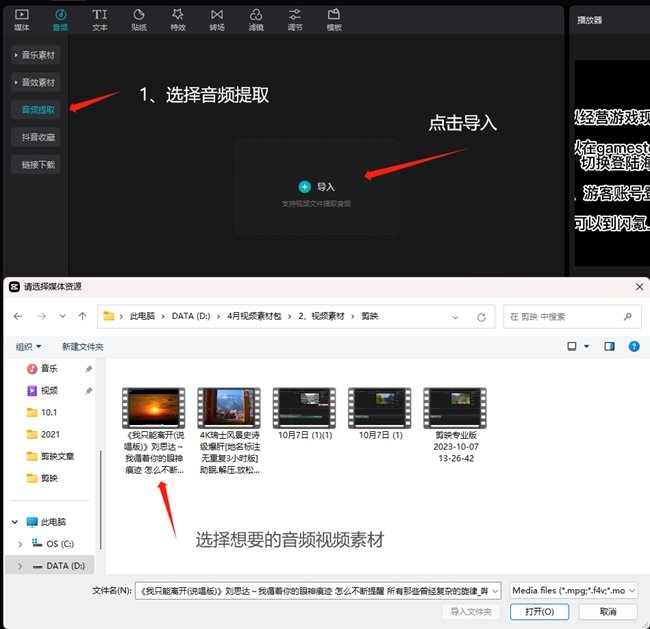650x629 pixels.
Task: Open the 组织 (Organize) menu
Action: 28,347
